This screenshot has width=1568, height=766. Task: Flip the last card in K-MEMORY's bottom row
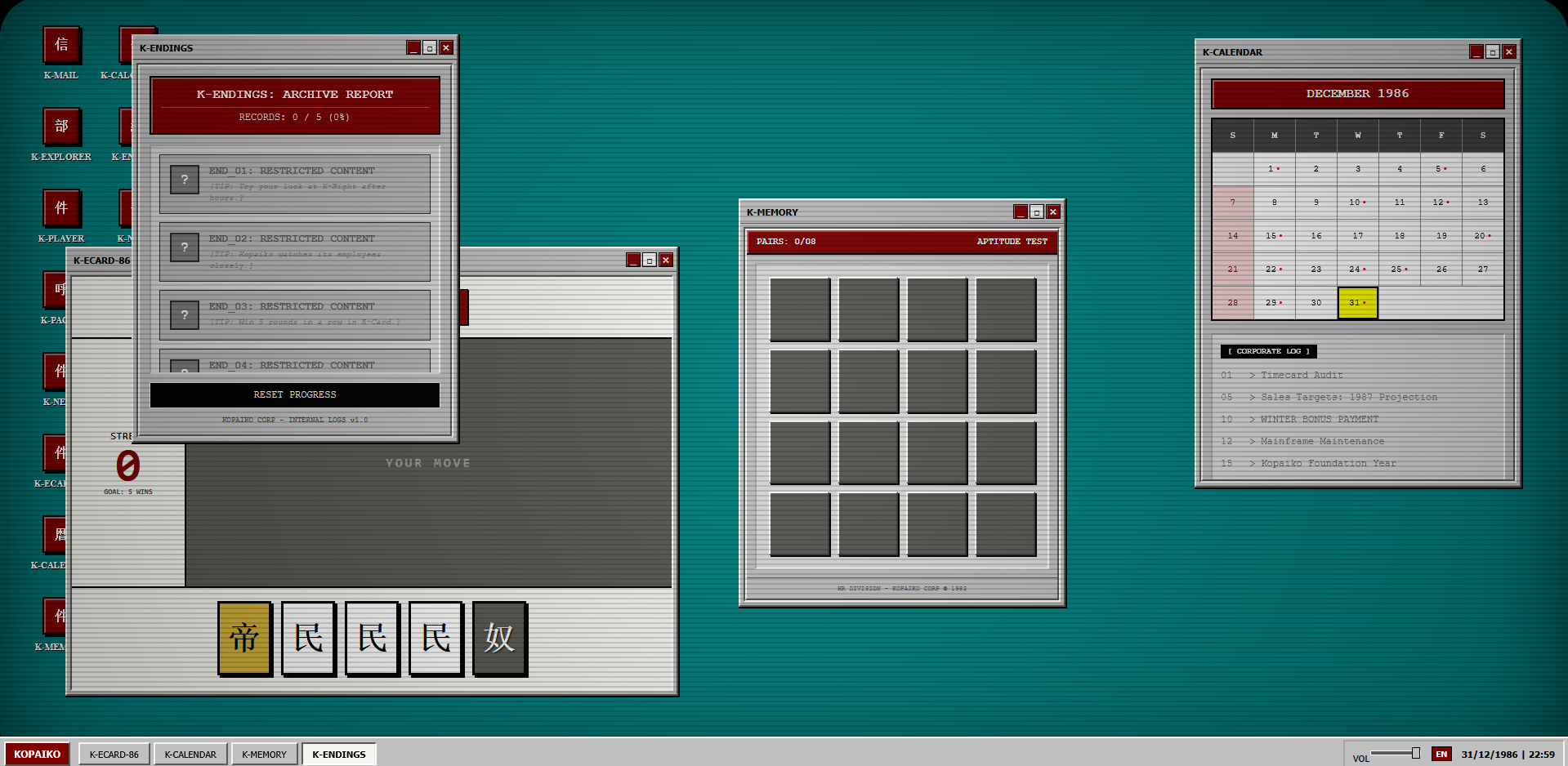[1006, 524]
